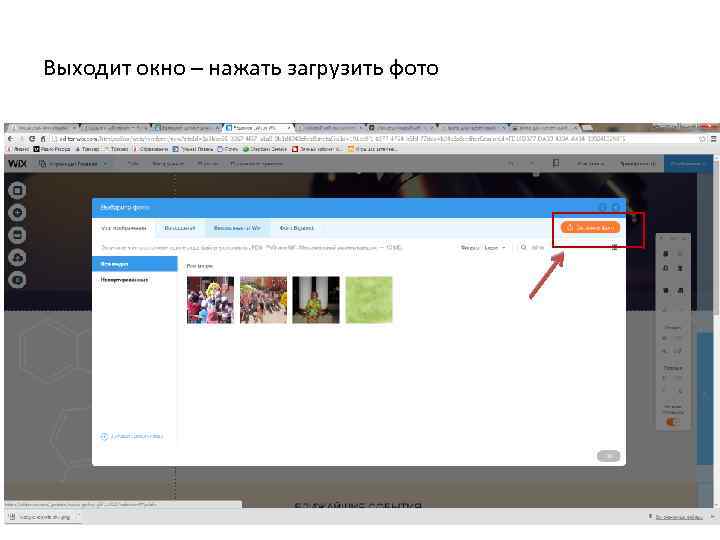Toggle the orange switch in floating toolbar panel
Image resolution: width=720 pixels, height=540 pixels.
click(672, 422)
